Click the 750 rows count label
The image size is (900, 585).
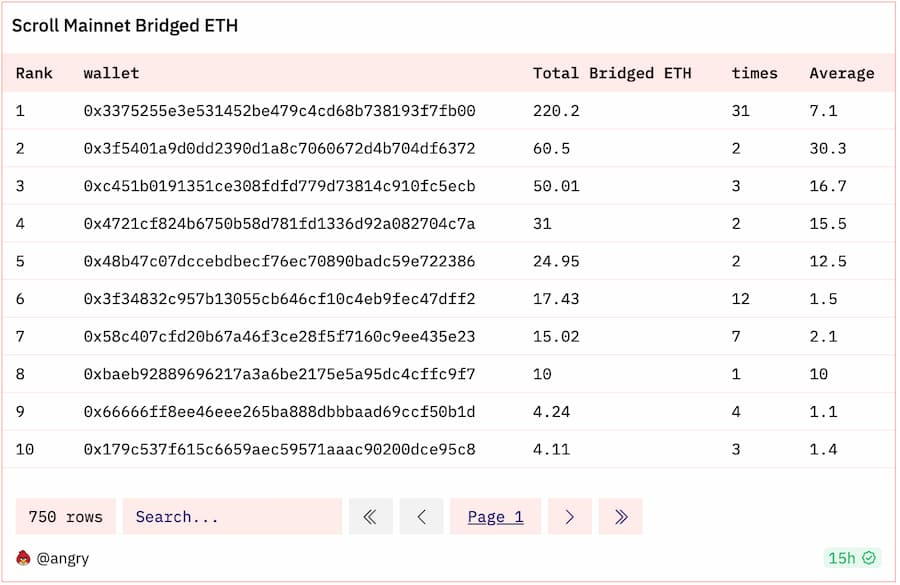pyautogui.click(x=65, y=517)
